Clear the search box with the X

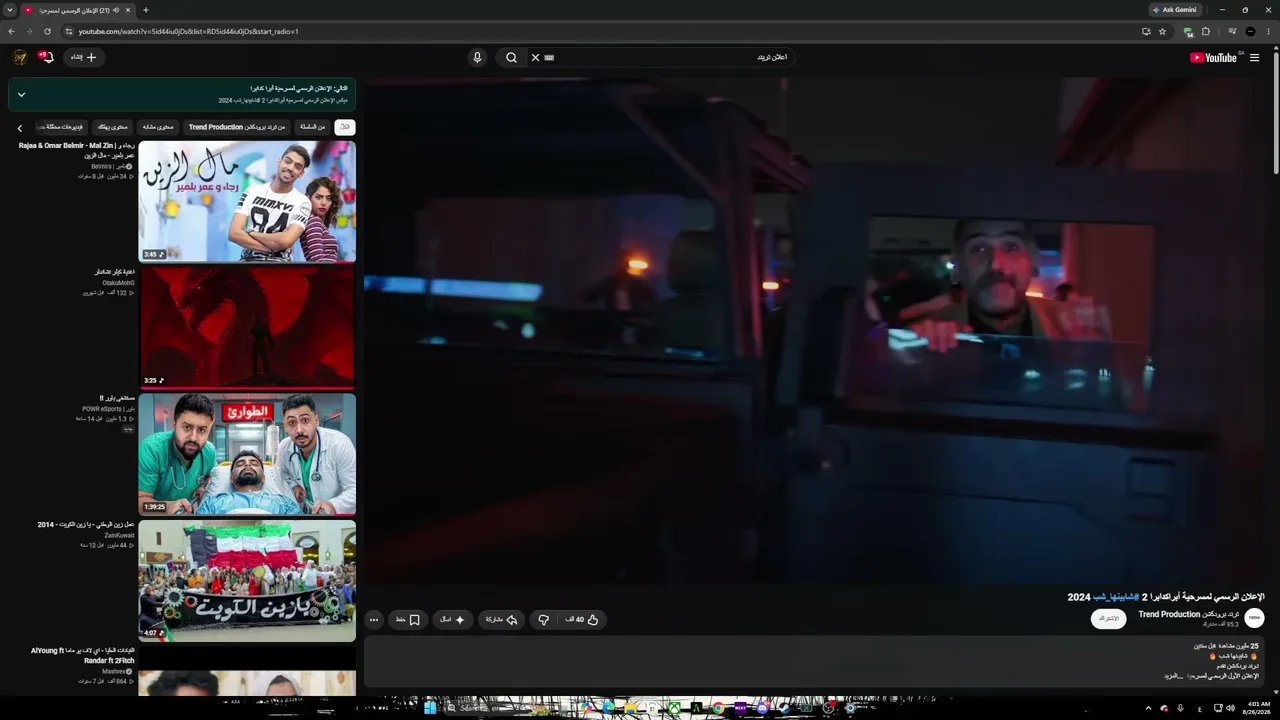click(x=535, y=57)
